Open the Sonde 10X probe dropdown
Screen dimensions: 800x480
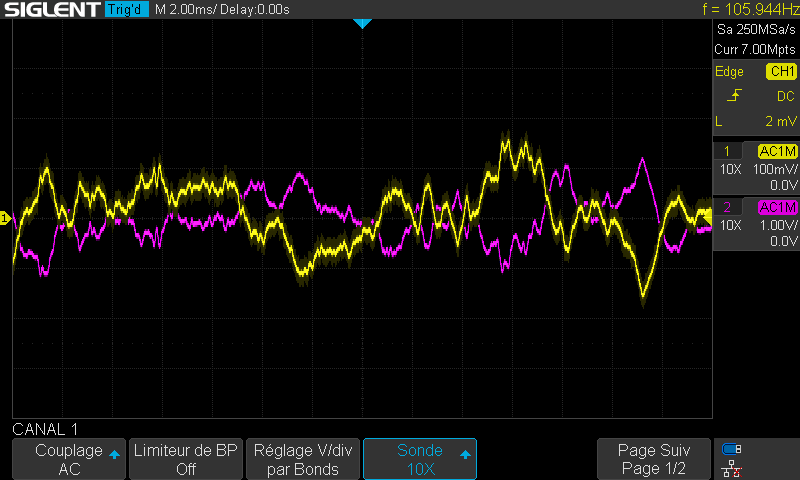tap(419, 459)
